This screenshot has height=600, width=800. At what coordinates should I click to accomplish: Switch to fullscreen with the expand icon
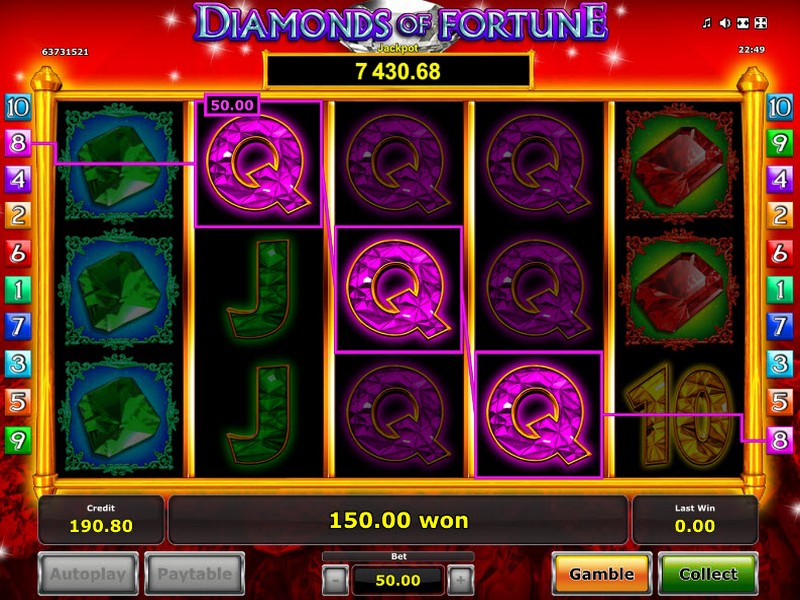tap(761, 23)
